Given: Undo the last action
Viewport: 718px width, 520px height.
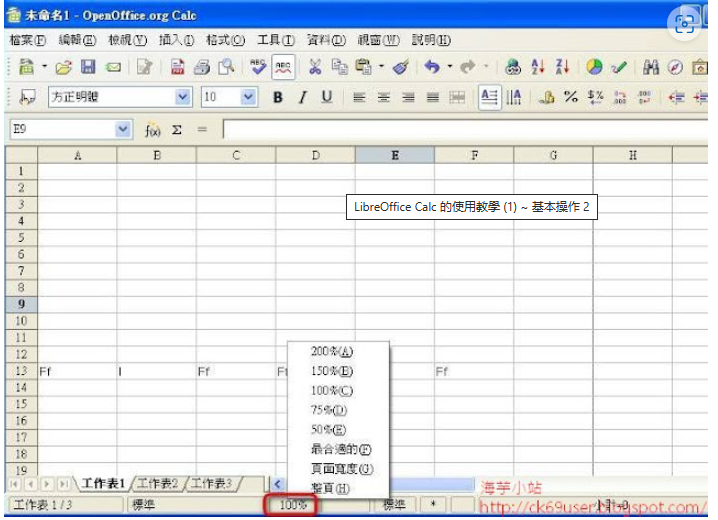Looking at the screenshot, I should [432, 67].
